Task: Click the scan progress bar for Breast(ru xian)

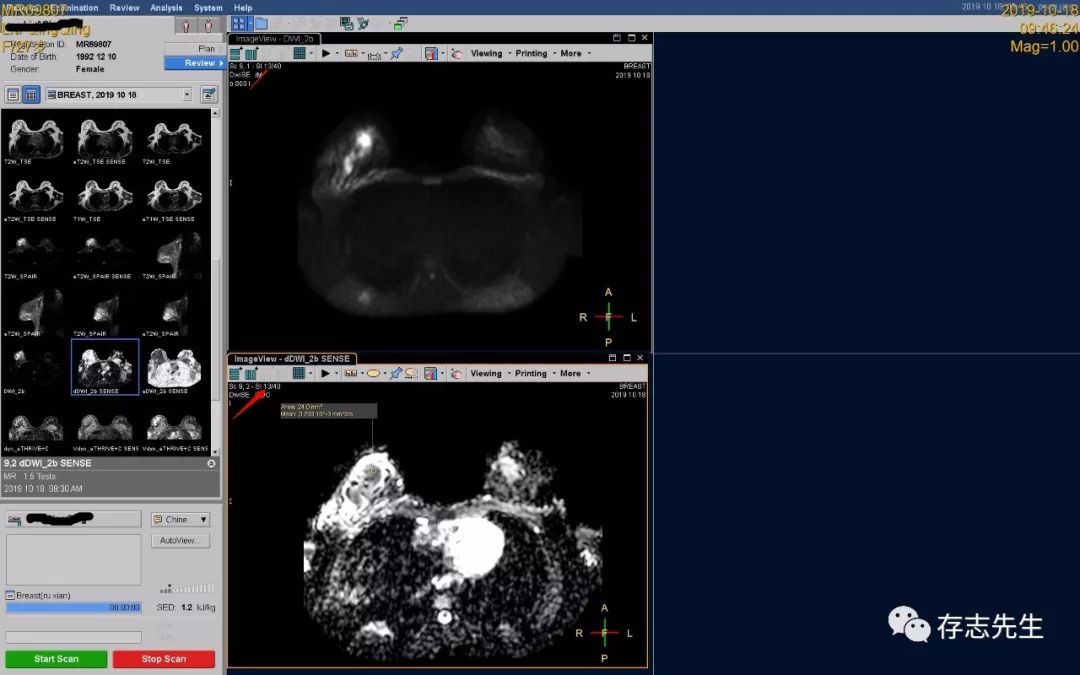Action: pos(74,608)
